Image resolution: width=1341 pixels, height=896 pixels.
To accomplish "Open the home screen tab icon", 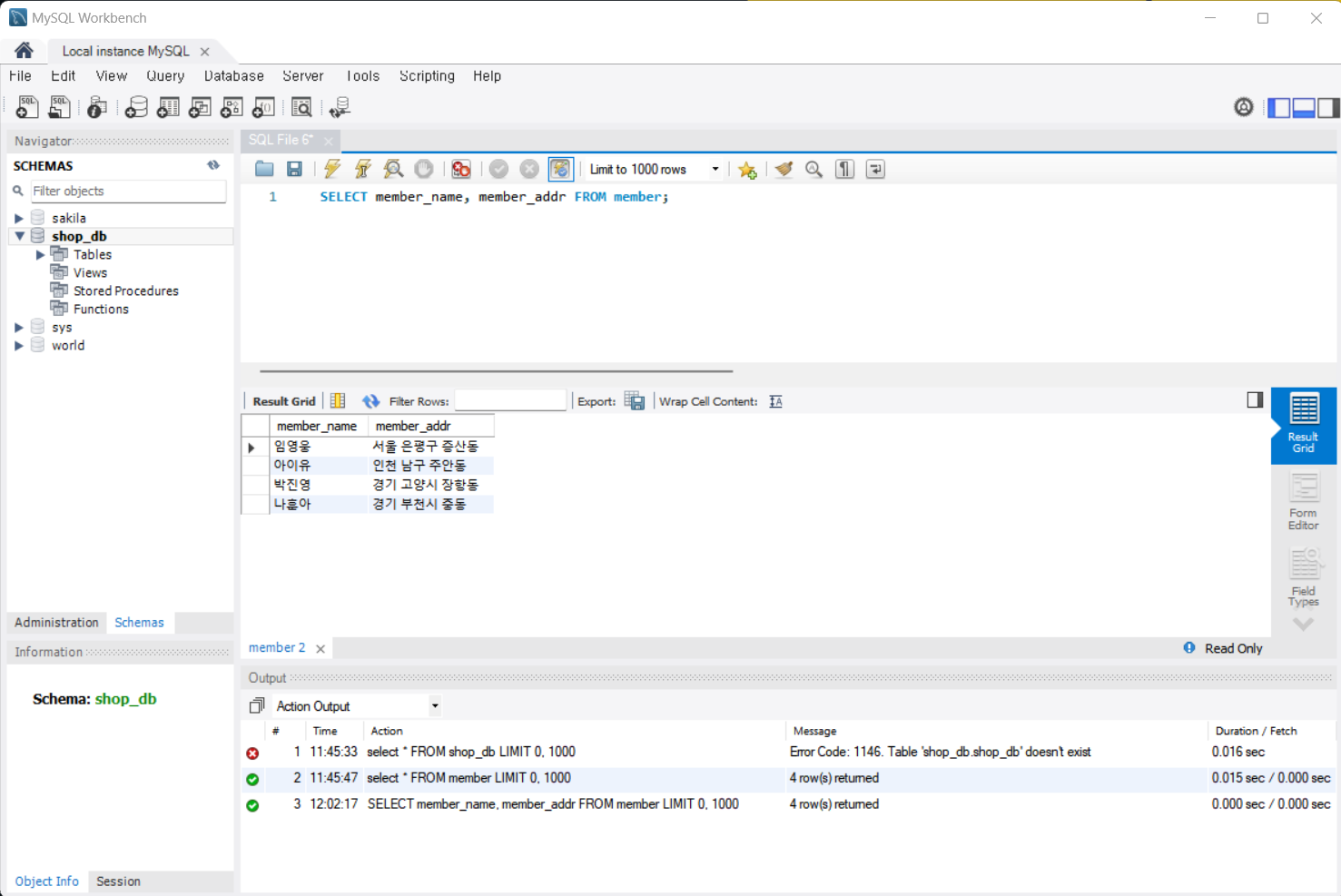I will point(24,51).
